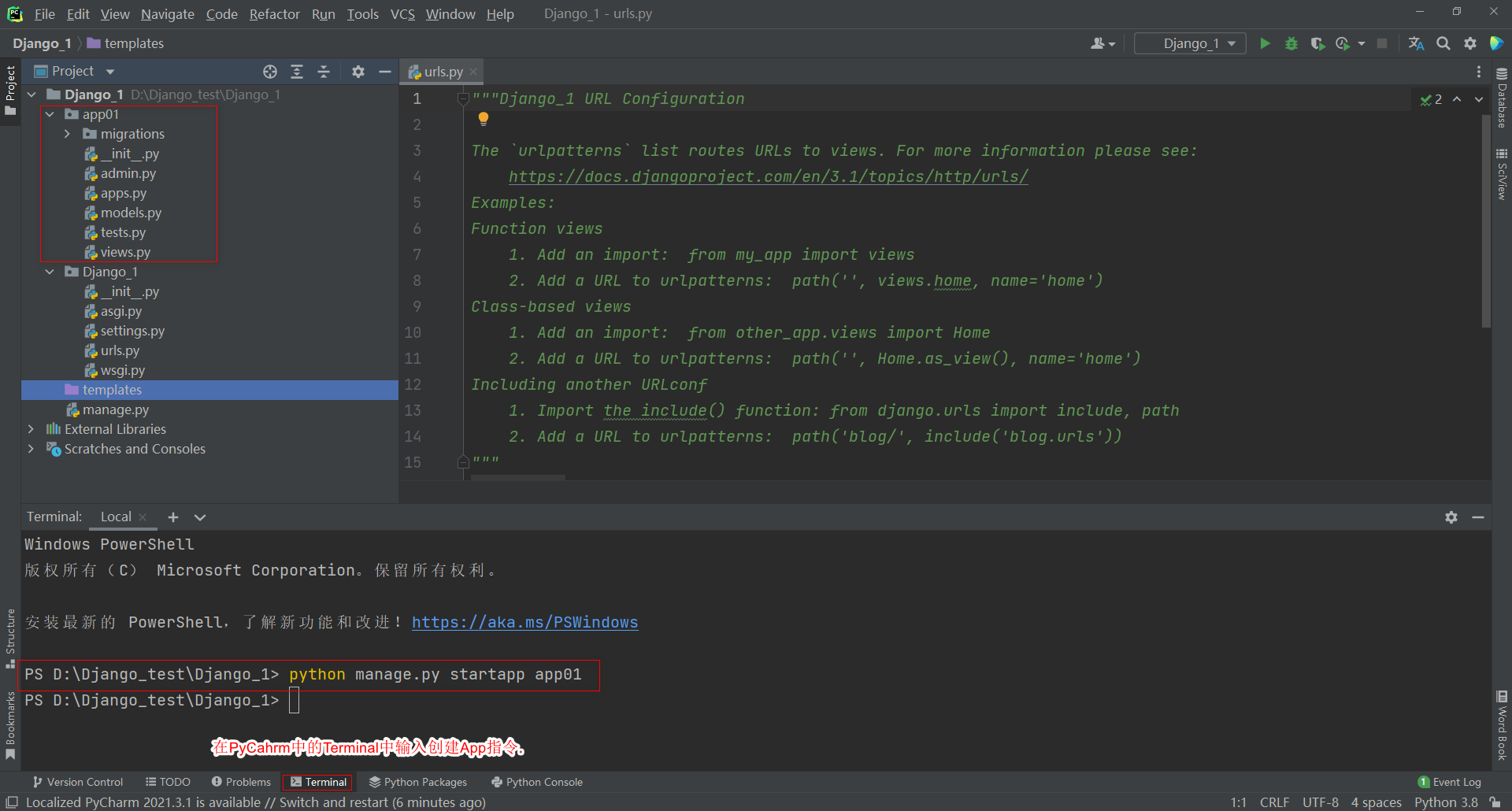Screen dimensions: 1512x811
Task: Click the UTF-8 encoding in status bar
Action: (x=1320, y=802)
